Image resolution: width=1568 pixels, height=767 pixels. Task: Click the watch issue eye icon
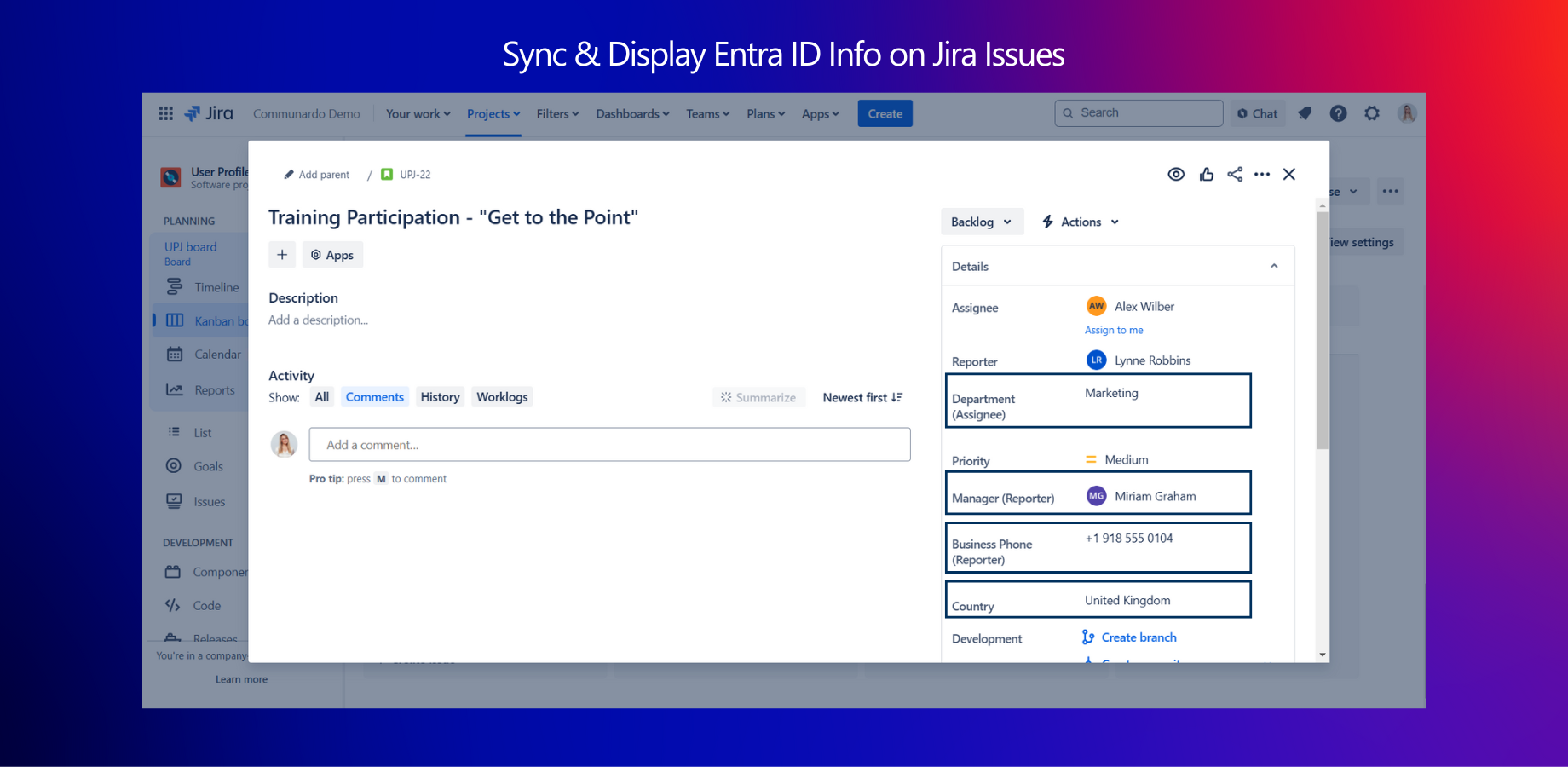coord(1176,175)
